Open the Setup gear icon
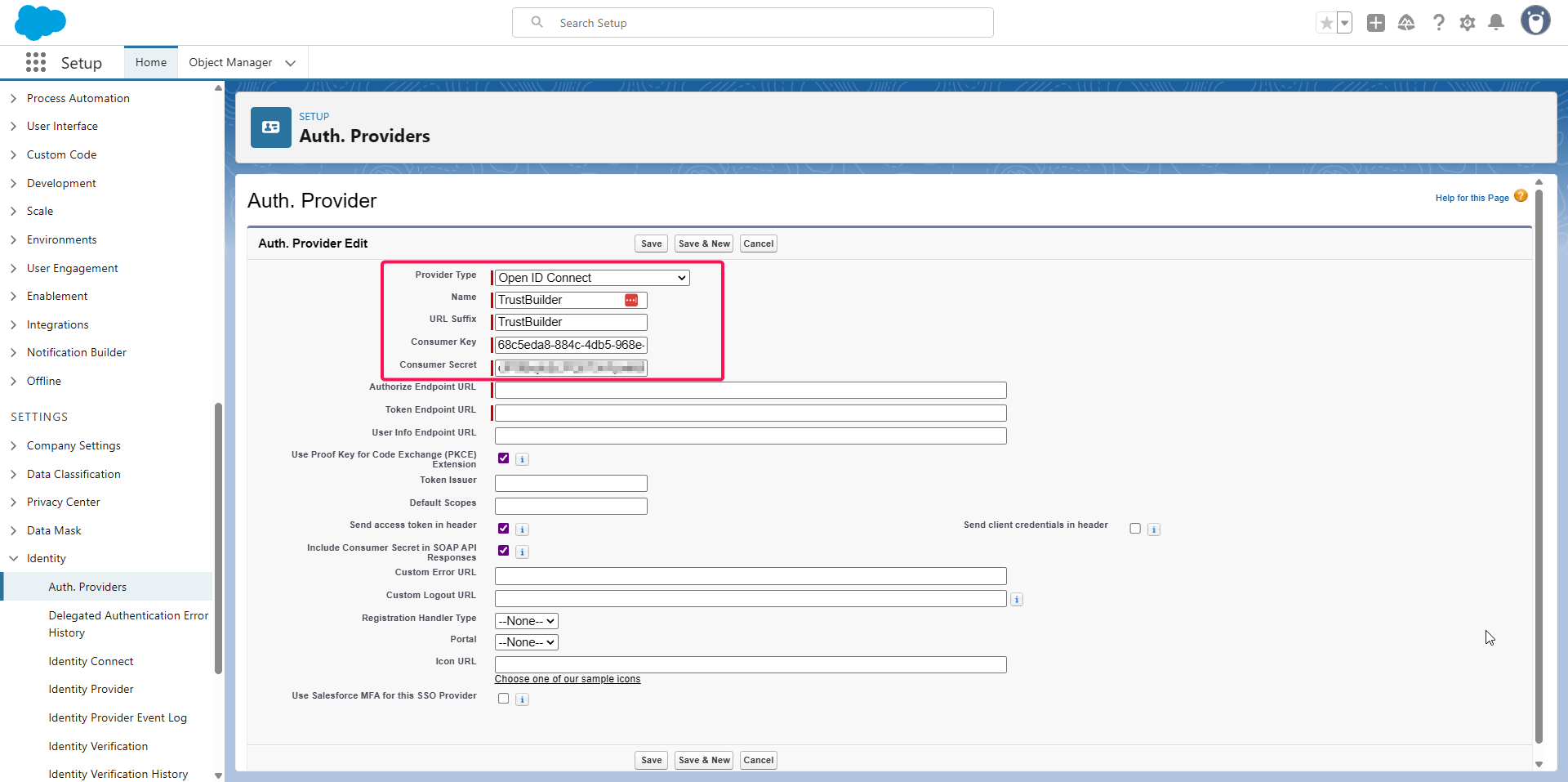Screen dimensions: 1568x782 coord(1468,23)
